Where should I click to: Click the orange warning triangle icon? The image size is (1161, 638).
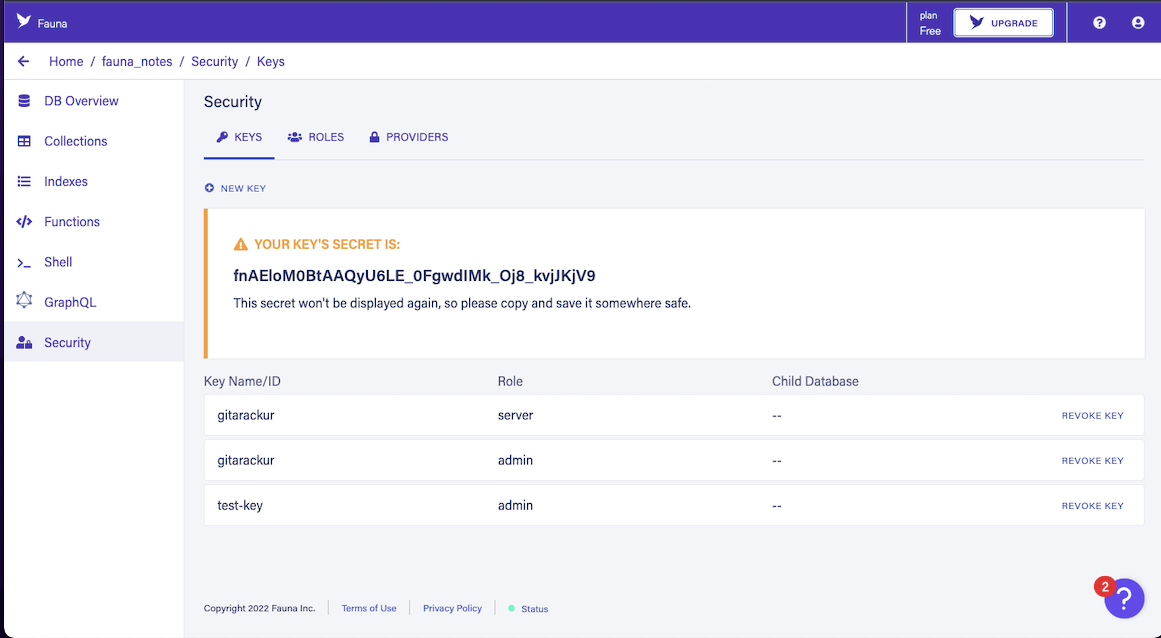241,244
